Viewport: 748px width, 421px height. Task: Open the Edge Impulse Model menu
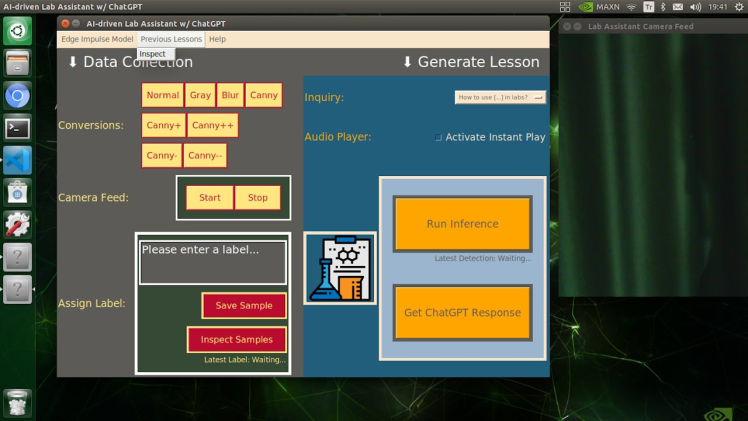[97, 39]
